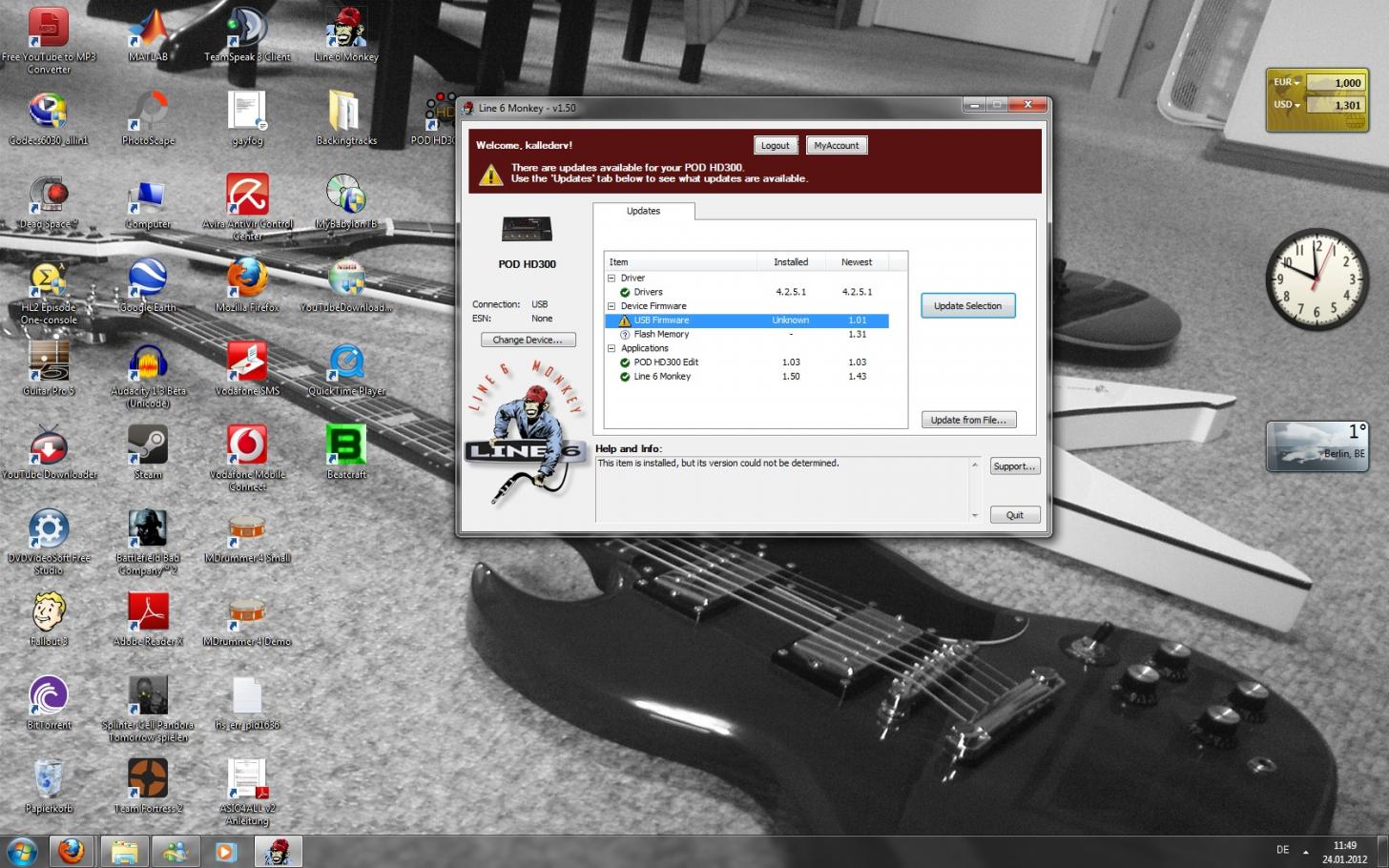The height and width of the screenshot is (868, 1389).
Task: Open the Windows Start button
Action: click(x=22, y=851)
